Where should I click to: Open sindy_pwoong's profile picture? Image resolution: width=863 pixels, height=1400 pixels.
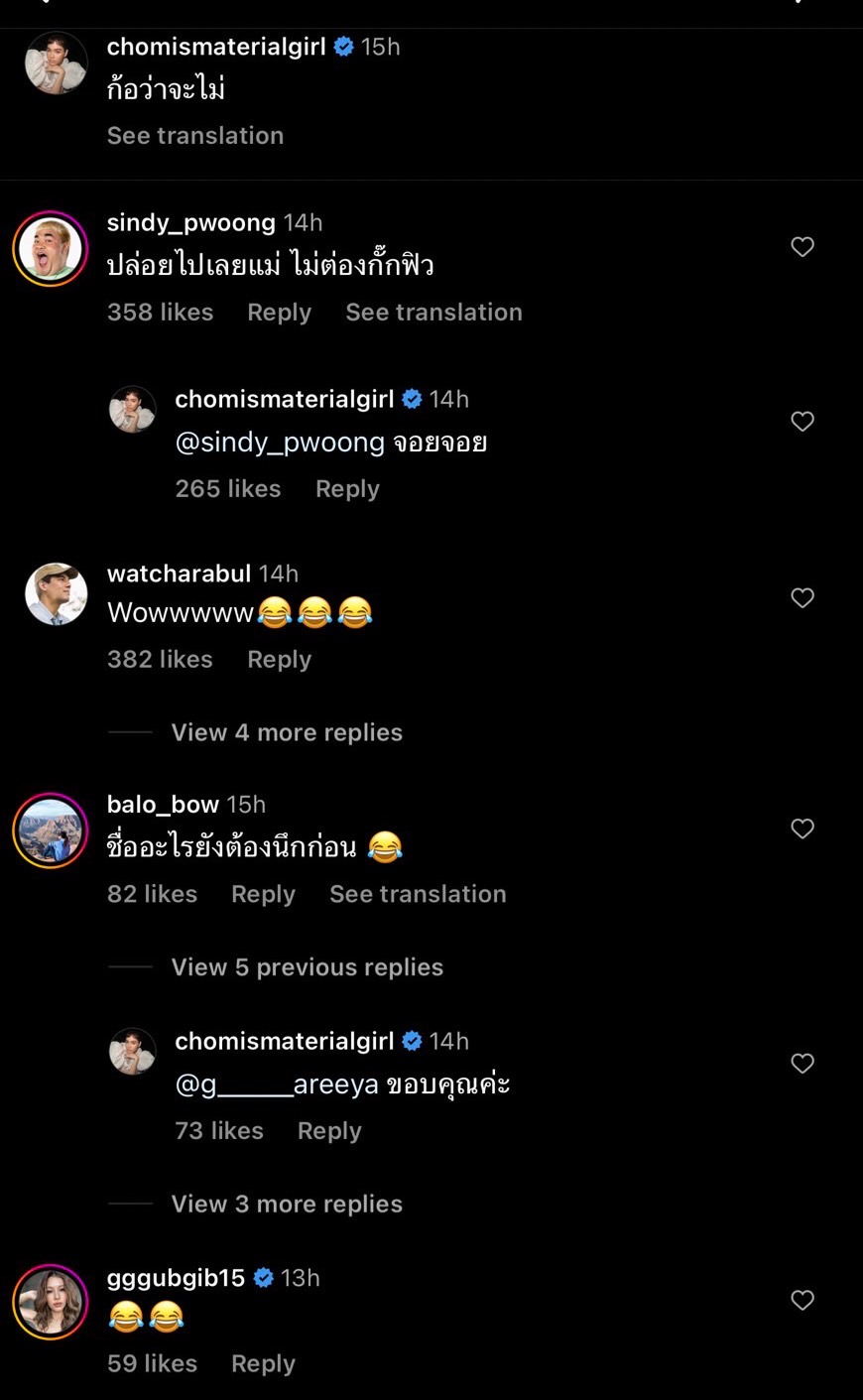[x=50, y=248]
